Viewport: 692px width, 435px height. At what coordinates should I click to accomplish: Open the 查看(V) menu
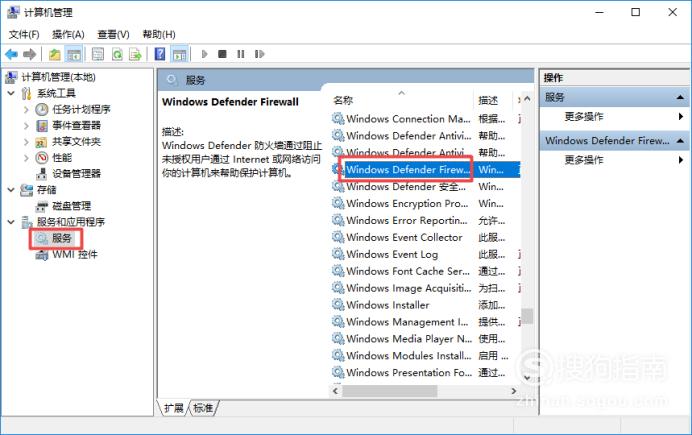(x=113, y=34)
